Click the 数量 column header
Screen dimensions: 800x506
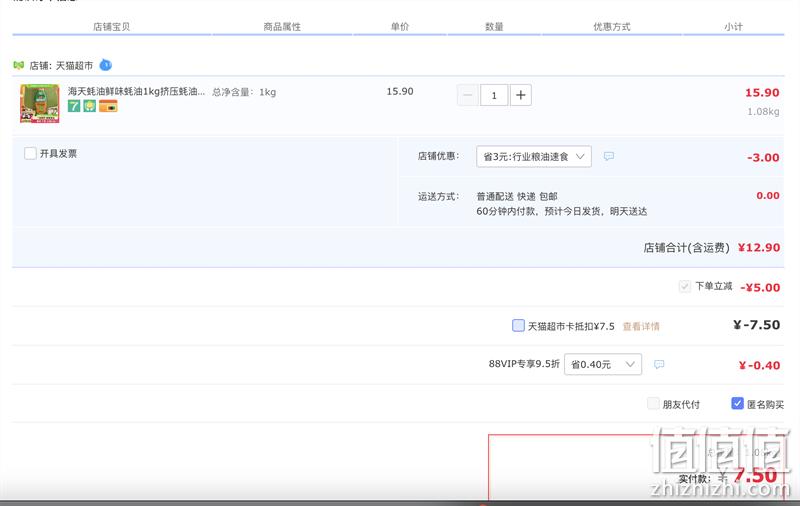pyautogui.click(x=494, y=27)
